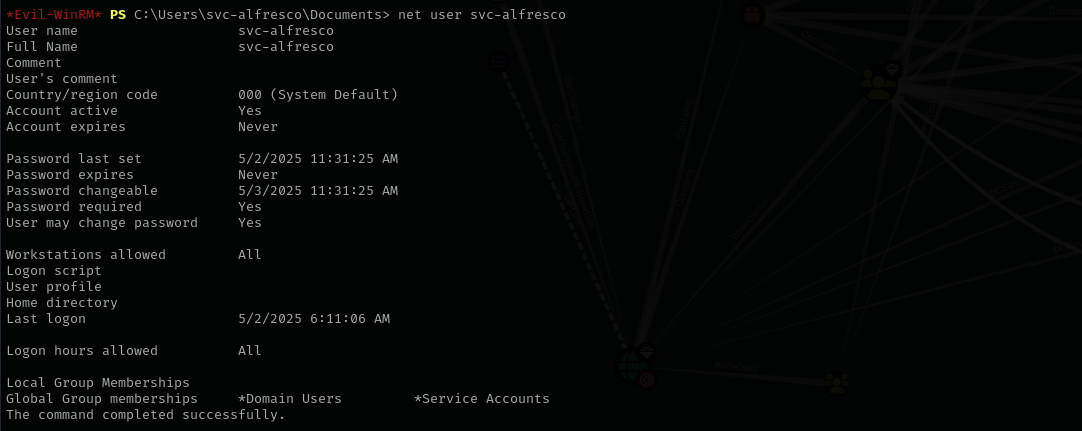Select the OU node at the top of the graph

751,14
